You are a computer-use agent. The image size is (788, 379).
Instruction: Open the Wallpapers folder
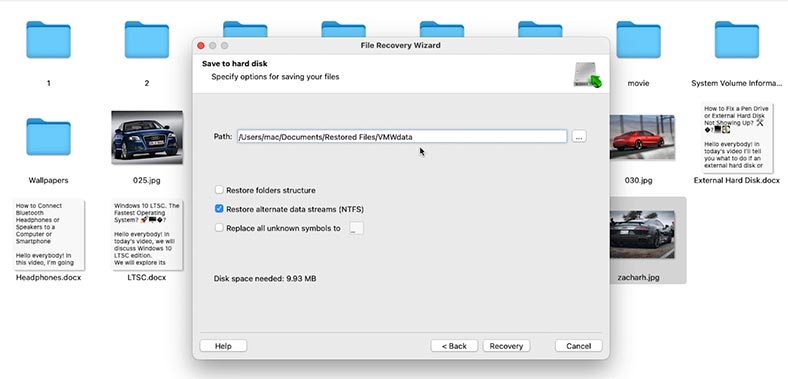[48, 137]
